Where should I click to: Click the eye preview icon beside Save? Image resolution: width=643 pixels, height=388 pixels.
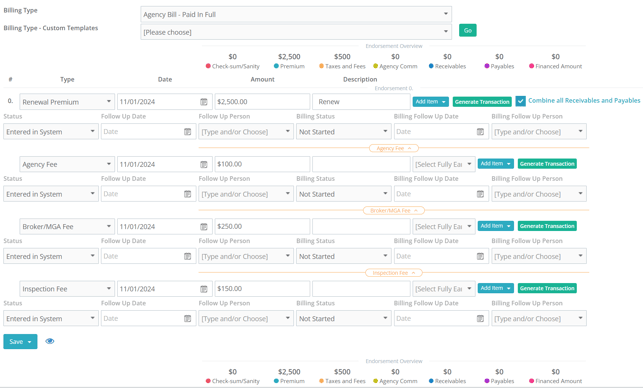[50, 341]
